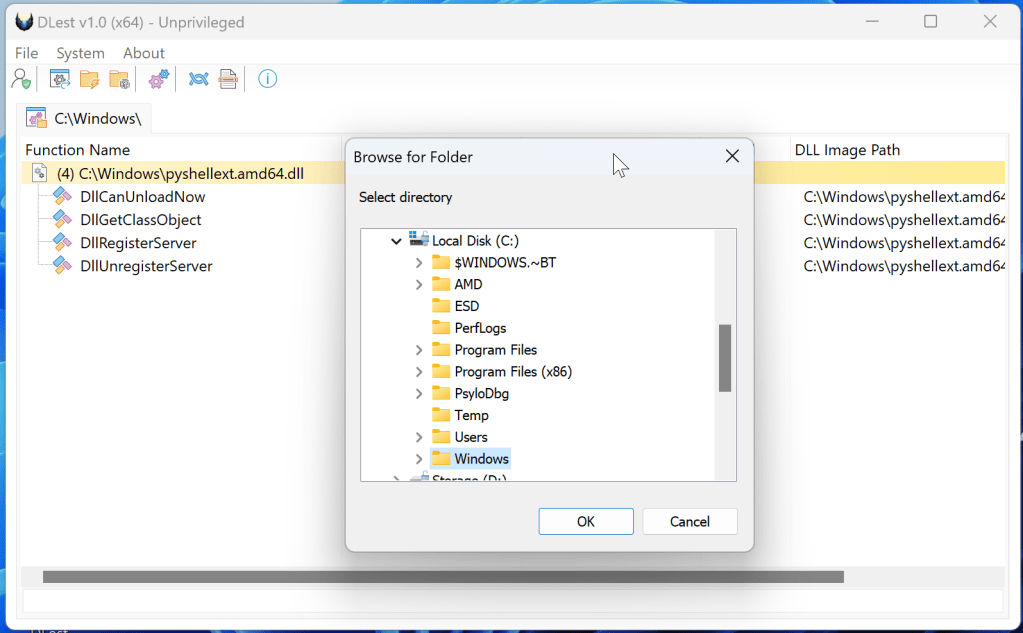Click the purple and blue gears icon
Screen dimensions: 1023x633
click(158, 79)
